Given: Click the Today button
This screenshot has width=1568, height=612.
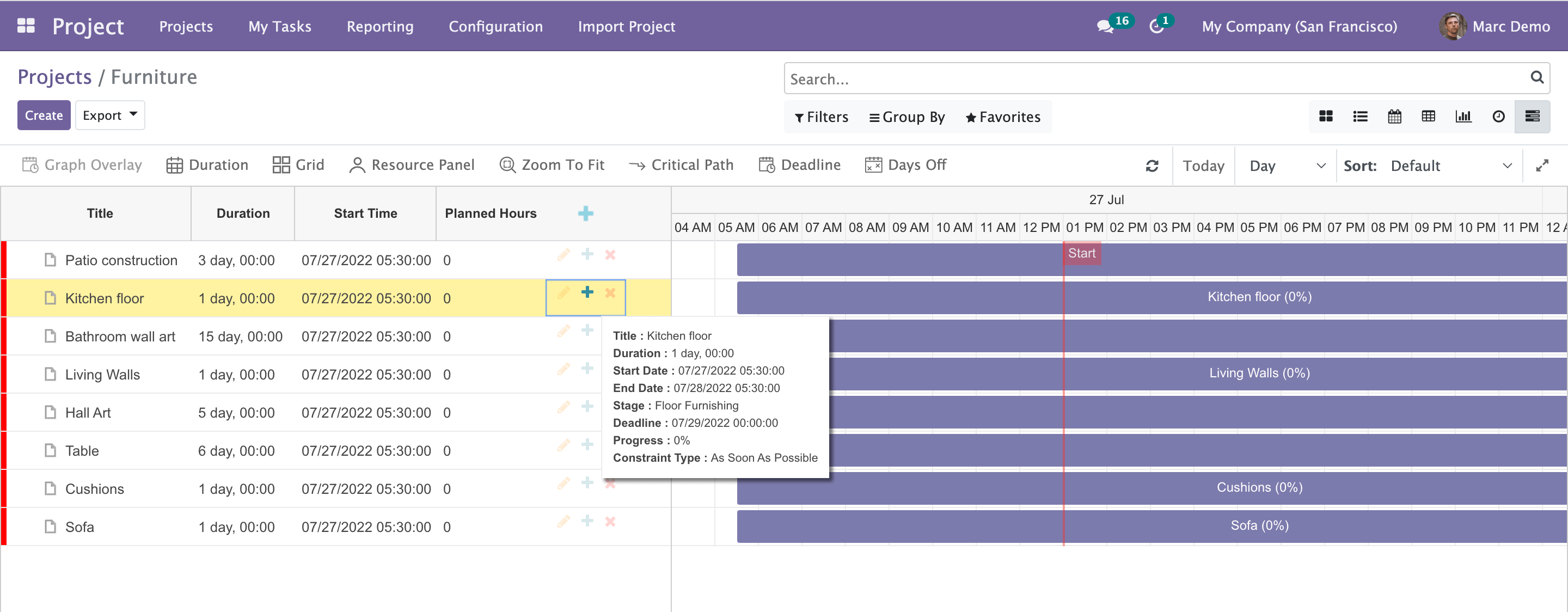Looking at the screenshot, I should 1203,166.
